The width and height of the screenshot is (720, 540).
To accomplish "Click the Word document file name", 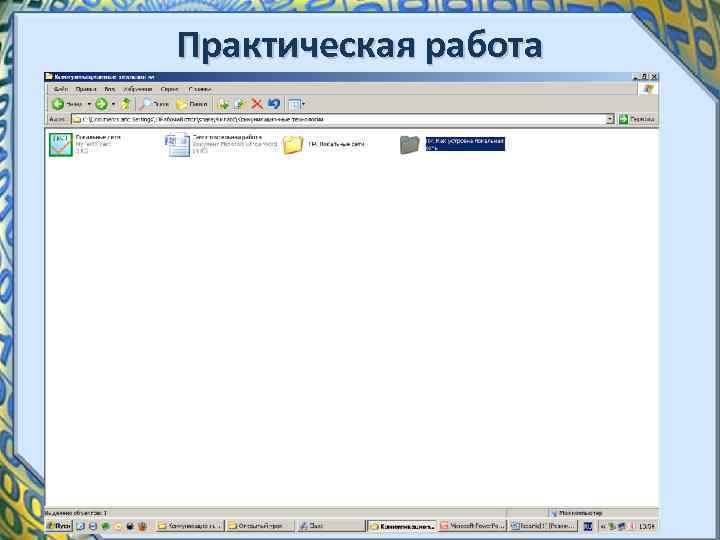I will point(227,137).
